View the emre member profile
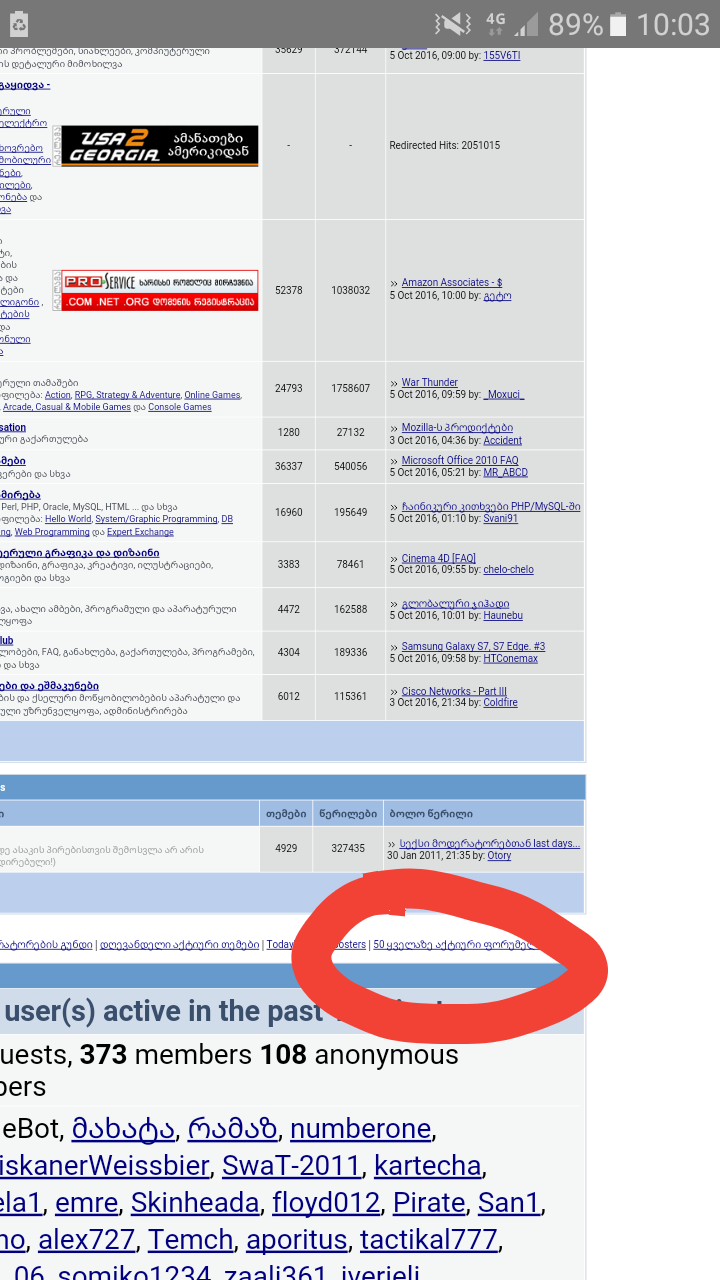The height and width of the screenshot is (1280, 720). tap(87, 1202)
